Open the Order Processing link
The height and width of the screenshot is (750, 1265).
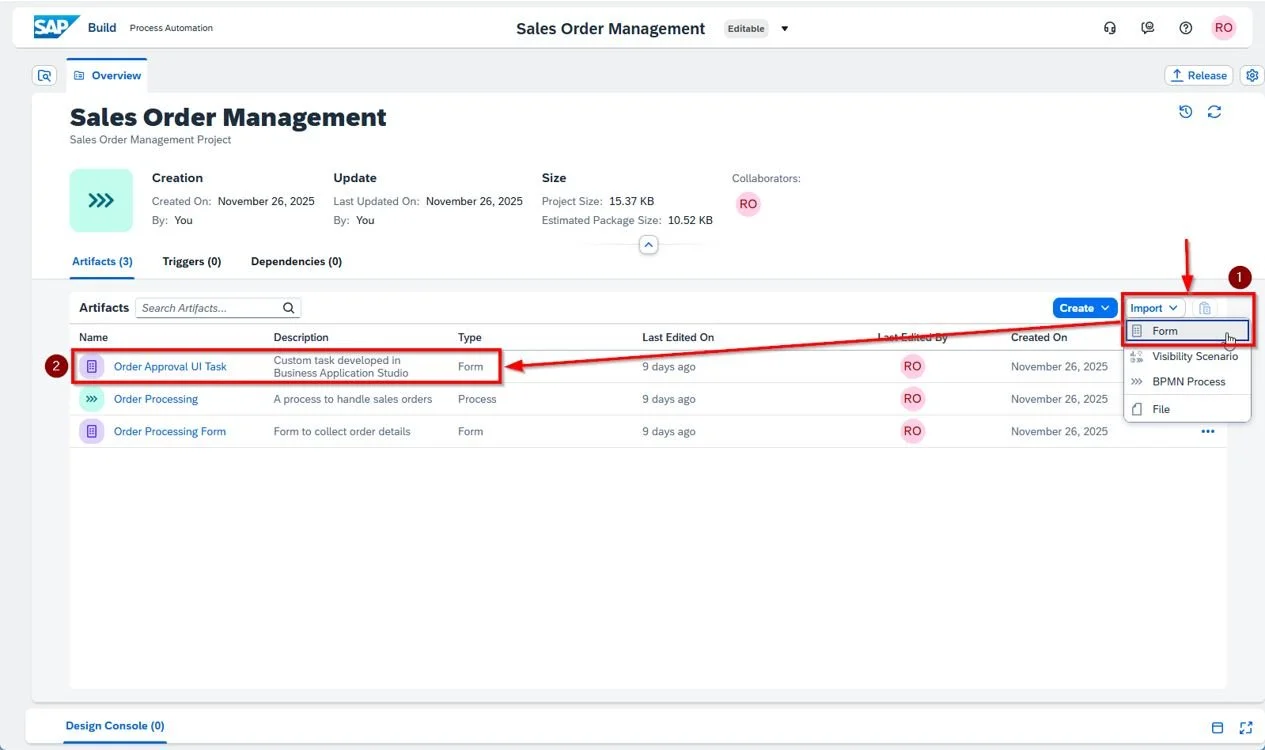(156, 399)
